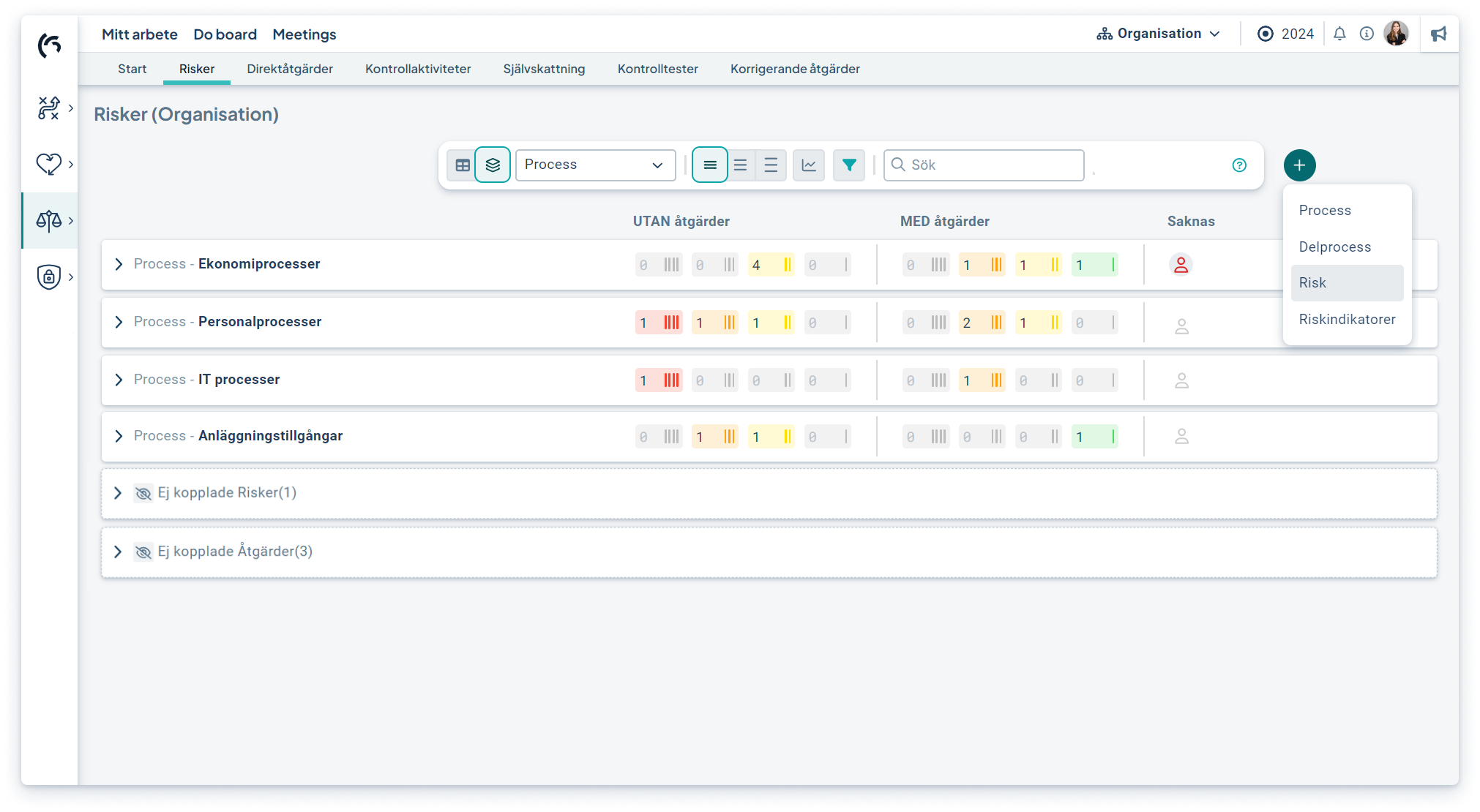Viewport: 1480px width, 812px height.
Task: Switch to the Direktåtgärder tab
Action: (x=290, y=69)
